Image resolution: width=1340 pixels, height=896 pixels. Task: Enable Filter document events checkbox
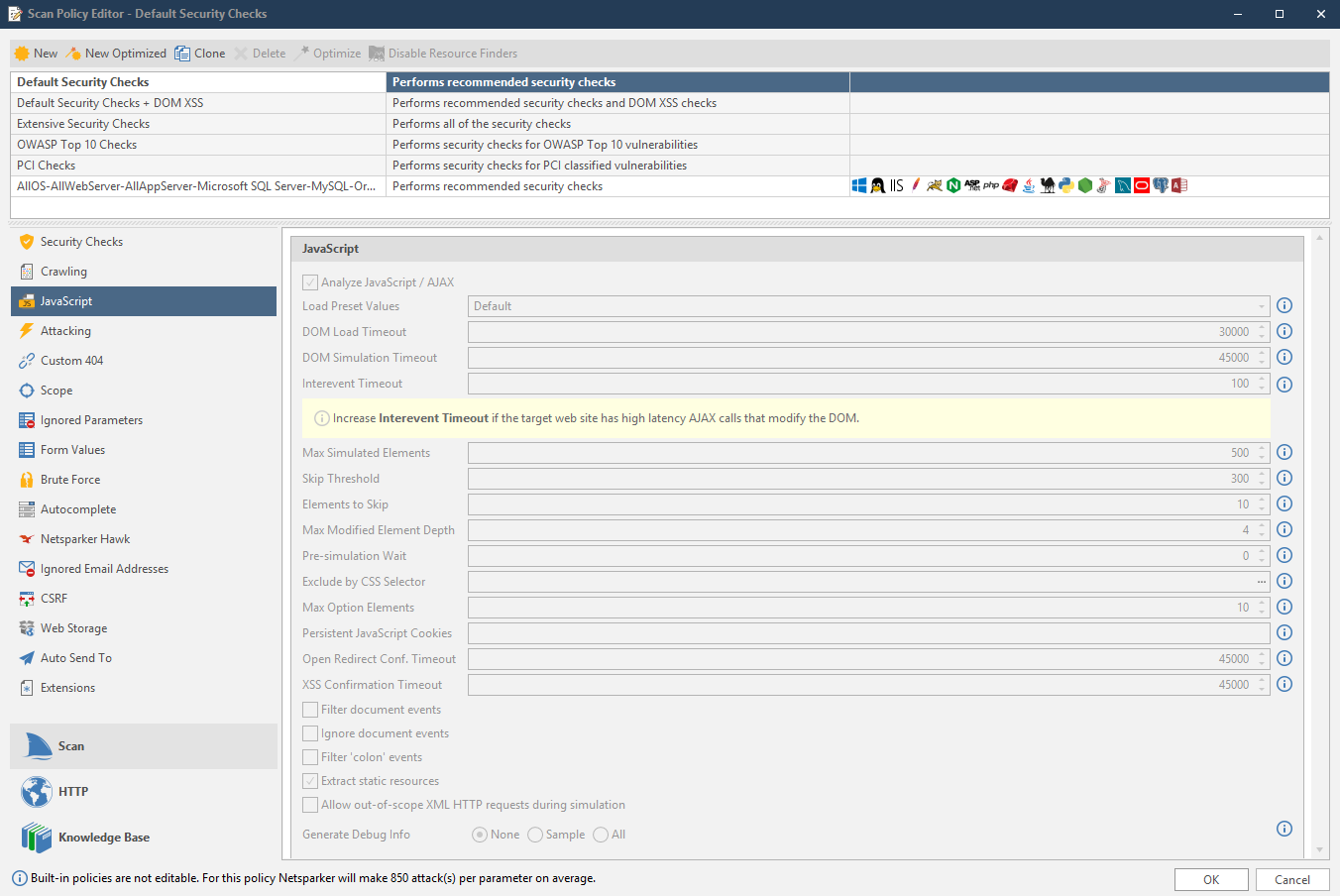[x=310, y=710]
